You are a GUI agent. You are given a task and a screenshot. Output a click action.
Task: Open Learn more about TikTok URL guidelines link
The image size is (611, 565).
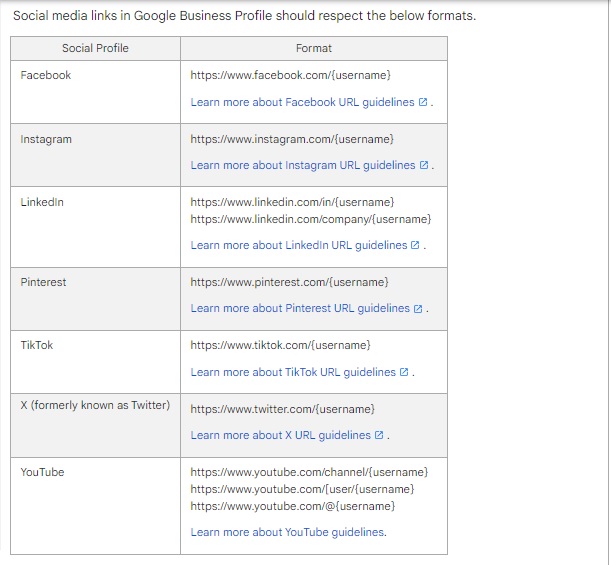pyautogui.click(x=293, y=372)
